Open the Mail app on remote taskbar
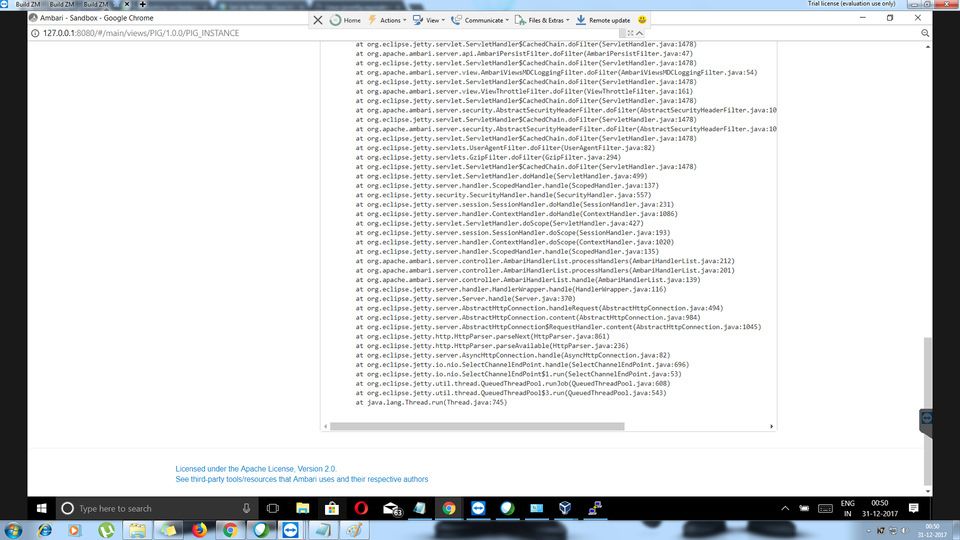This screenshot has height=540, width=960. click(x=391, y=508)
